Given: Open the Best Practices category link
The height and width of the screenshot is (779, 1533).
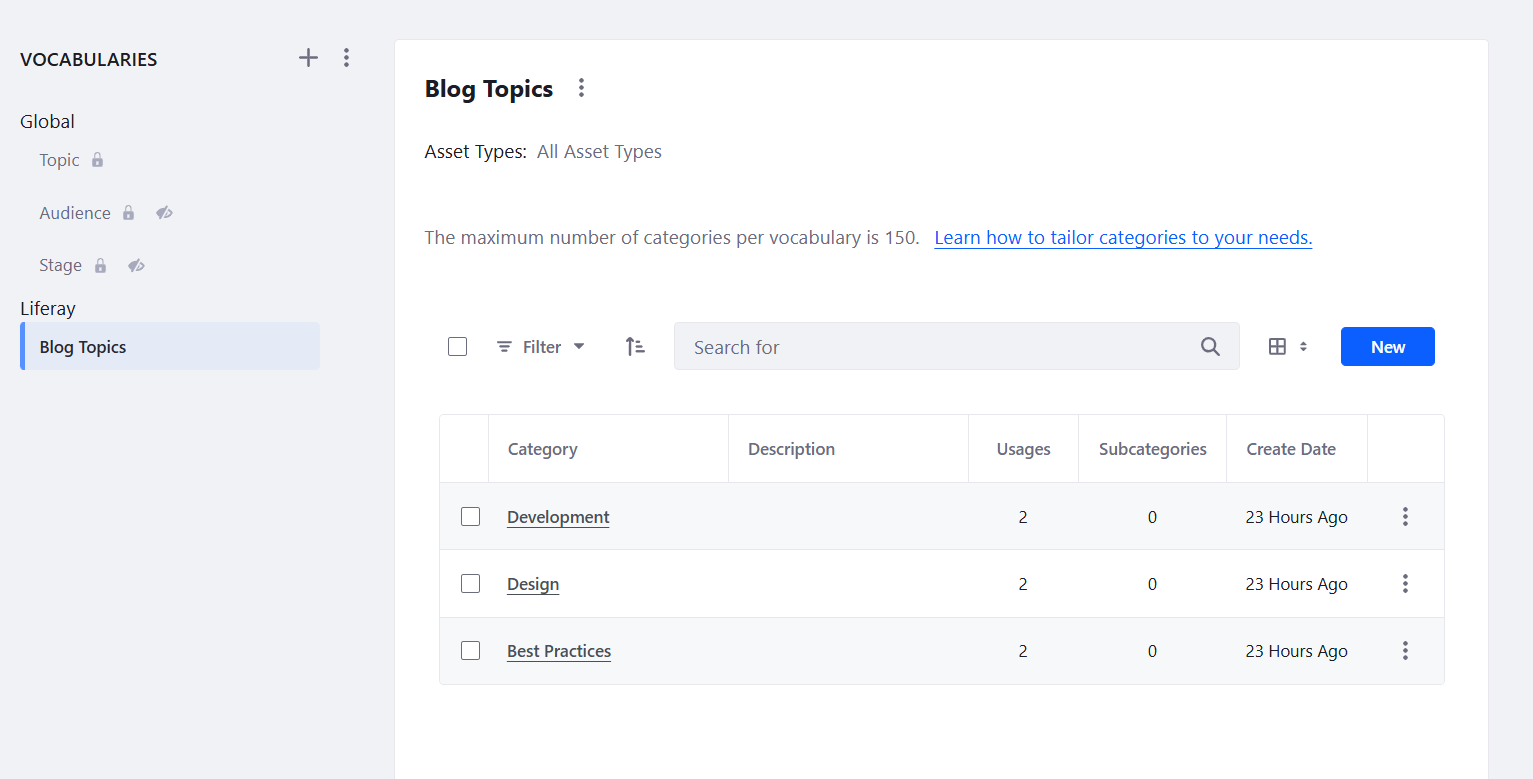Looking at the screenshot, I should tap(559, 651).
